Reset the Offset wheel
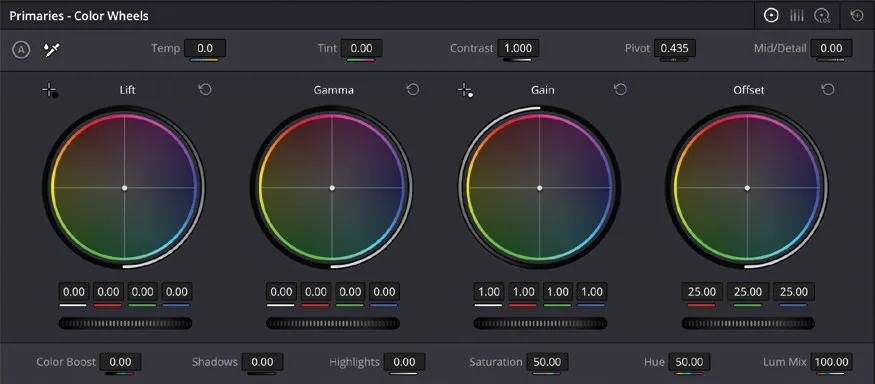Image resolution: width=875 pixels, height=384 pixels. click(828, 90)
